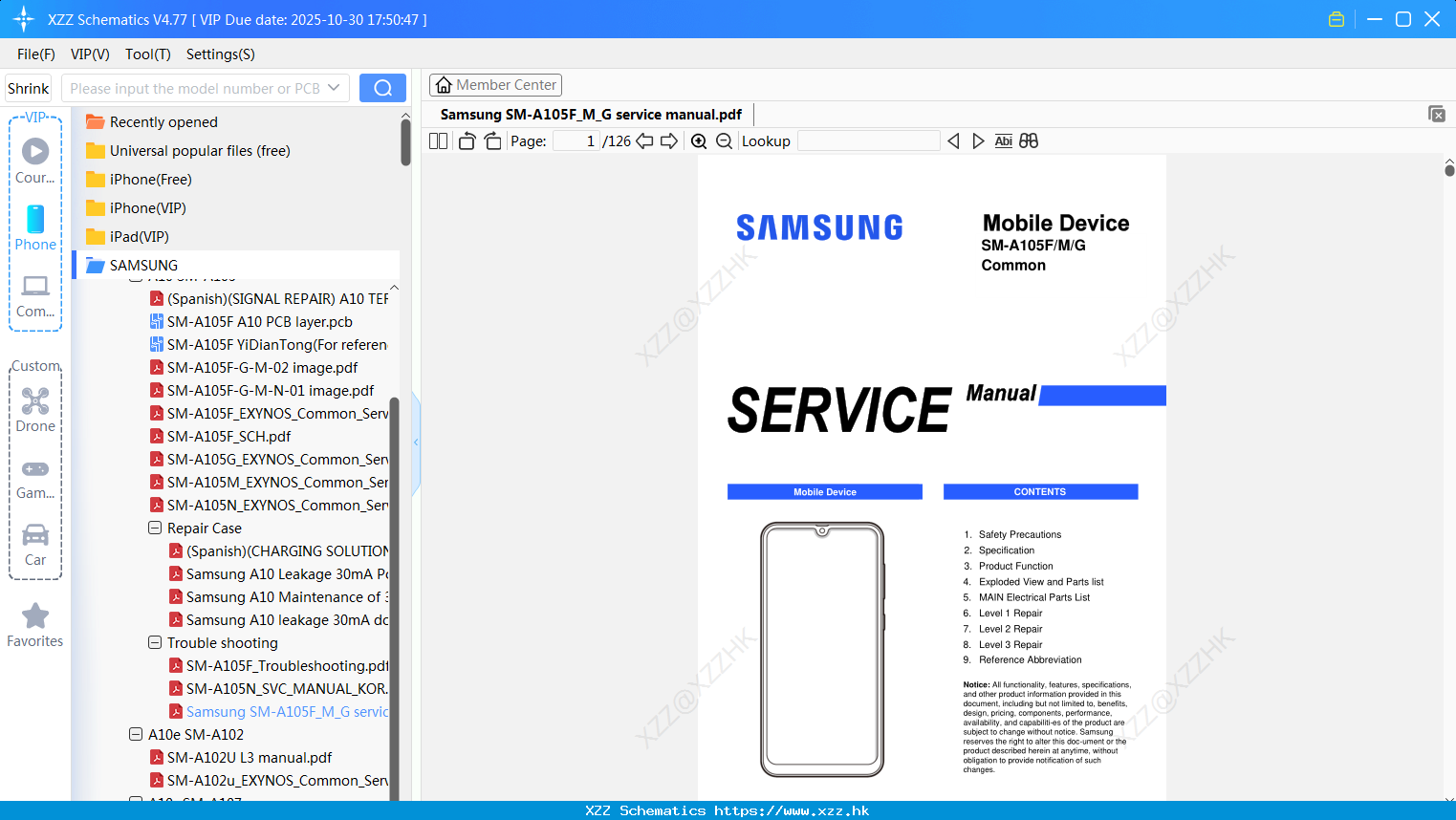Click the binoculars search icon

coord(1029,140)
